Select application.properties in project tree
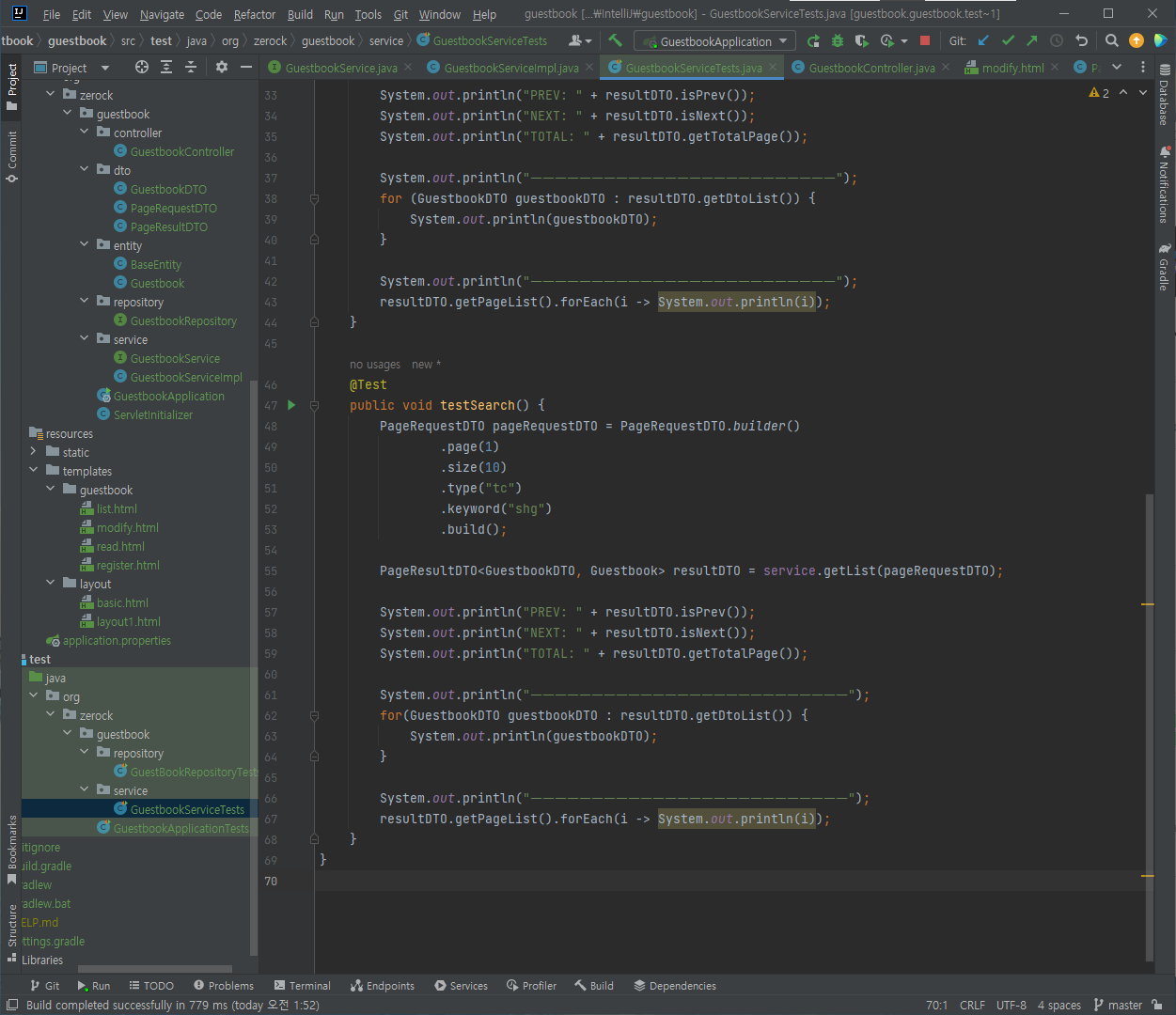The width and height of the screenshot is (1176, 1015). point(117,640)
